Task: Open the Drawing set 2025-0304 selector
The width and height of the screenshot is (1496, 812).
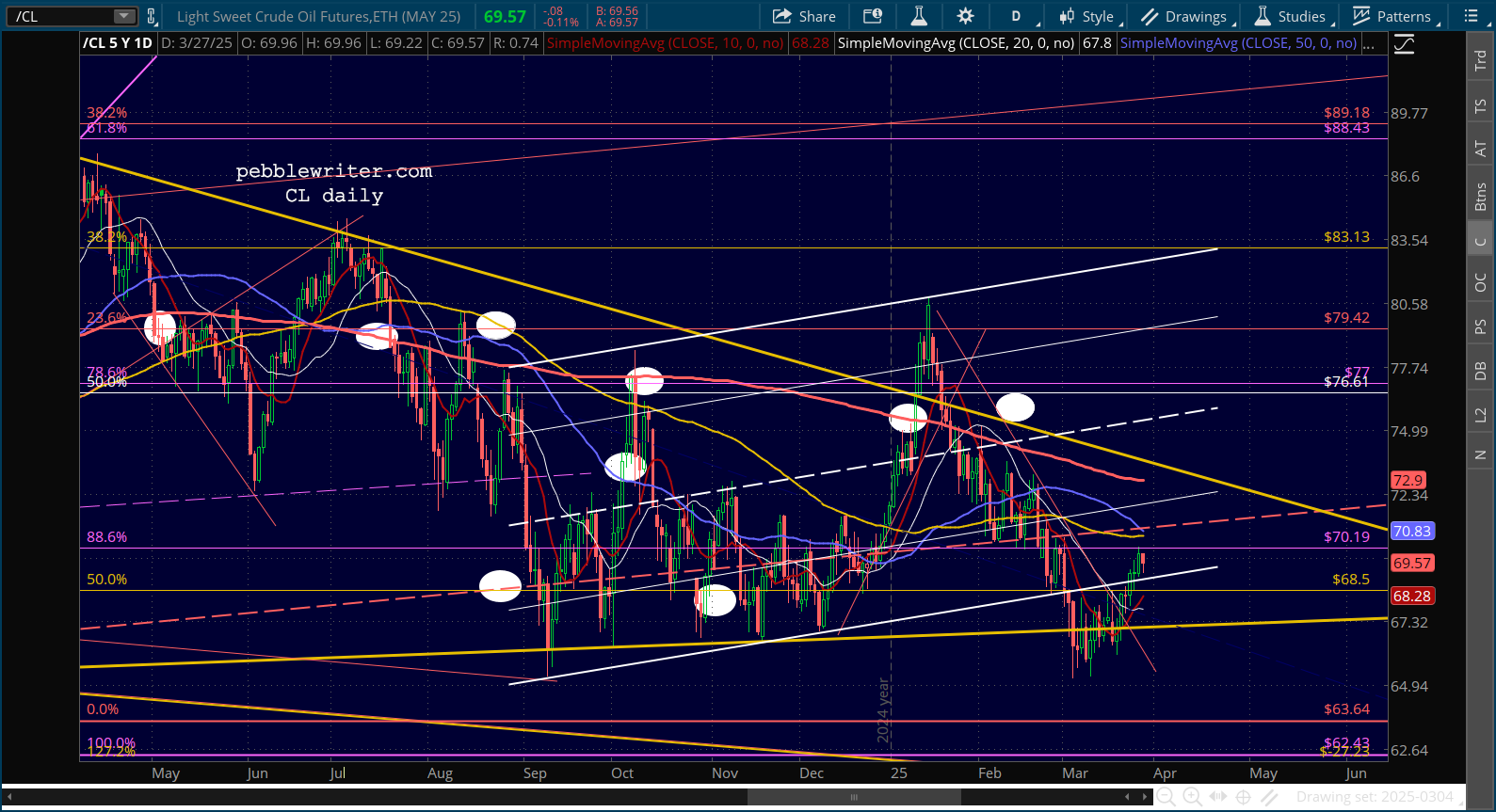Action: [x=1375, y=797]
